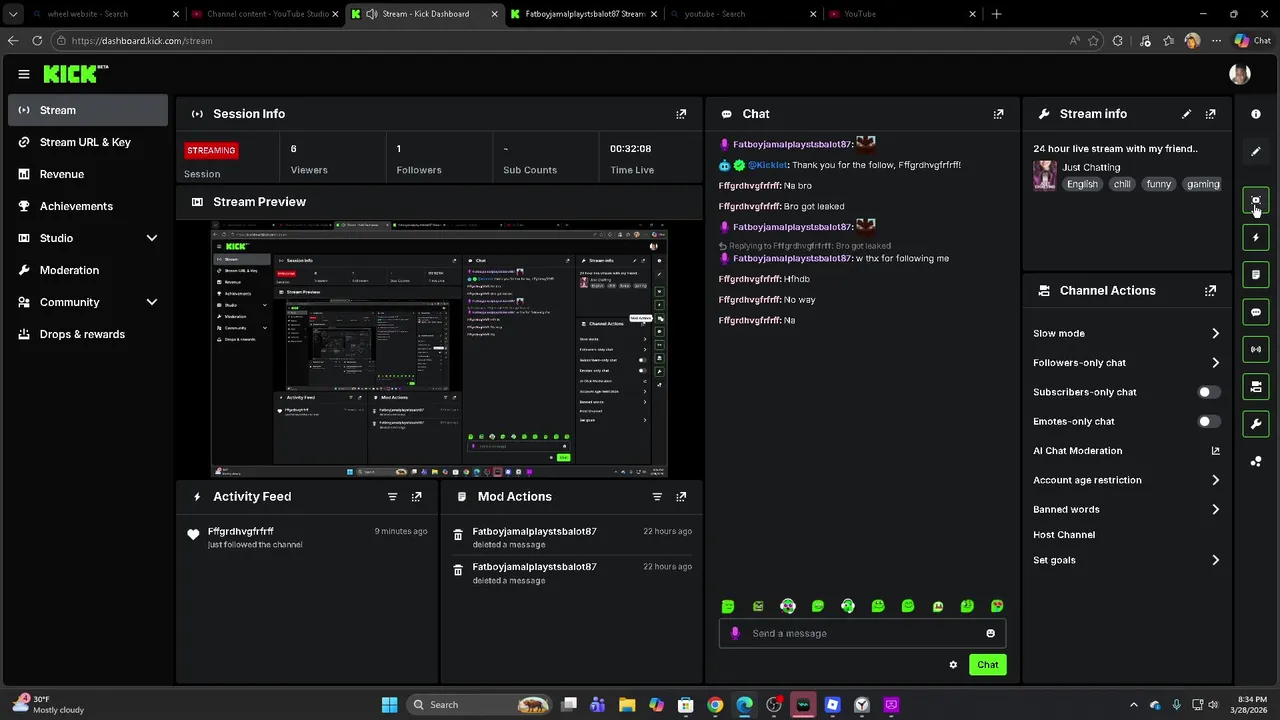
Task: Open OBS Studio from taskbar
Action: point(774,705)
